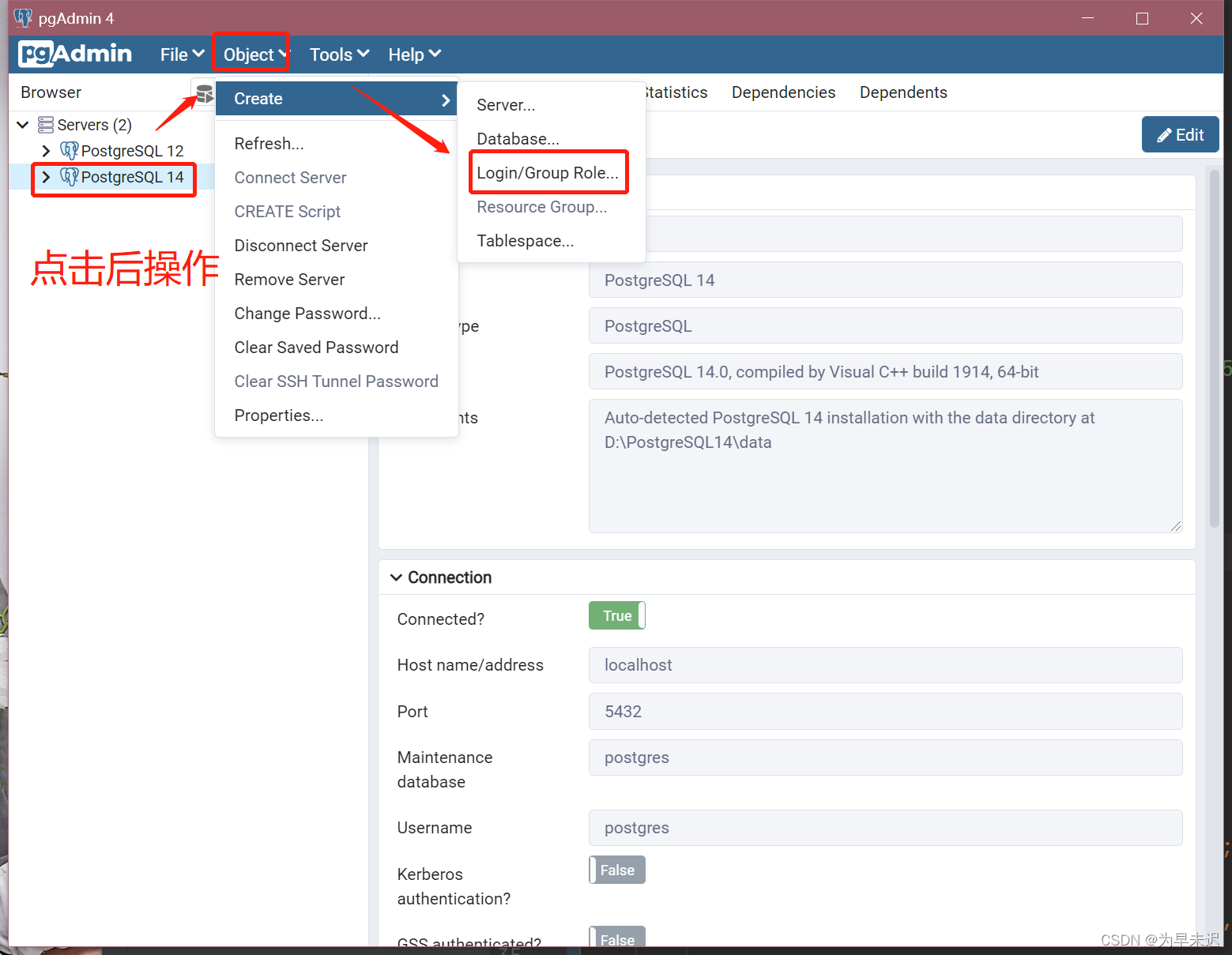Open the File menu

point(183,55)
